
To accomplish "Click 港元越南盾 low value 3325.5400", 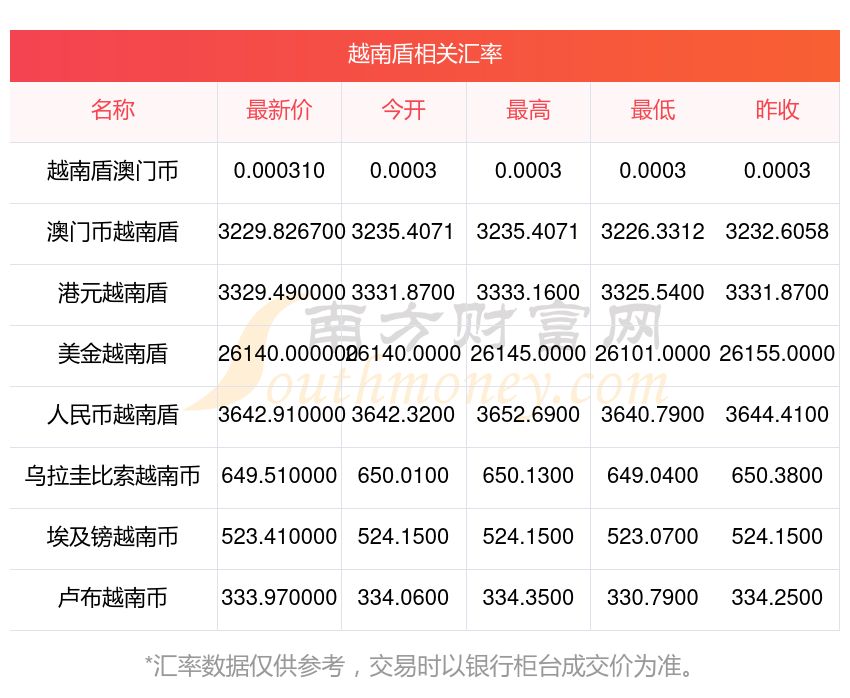I will coord(653,293).
